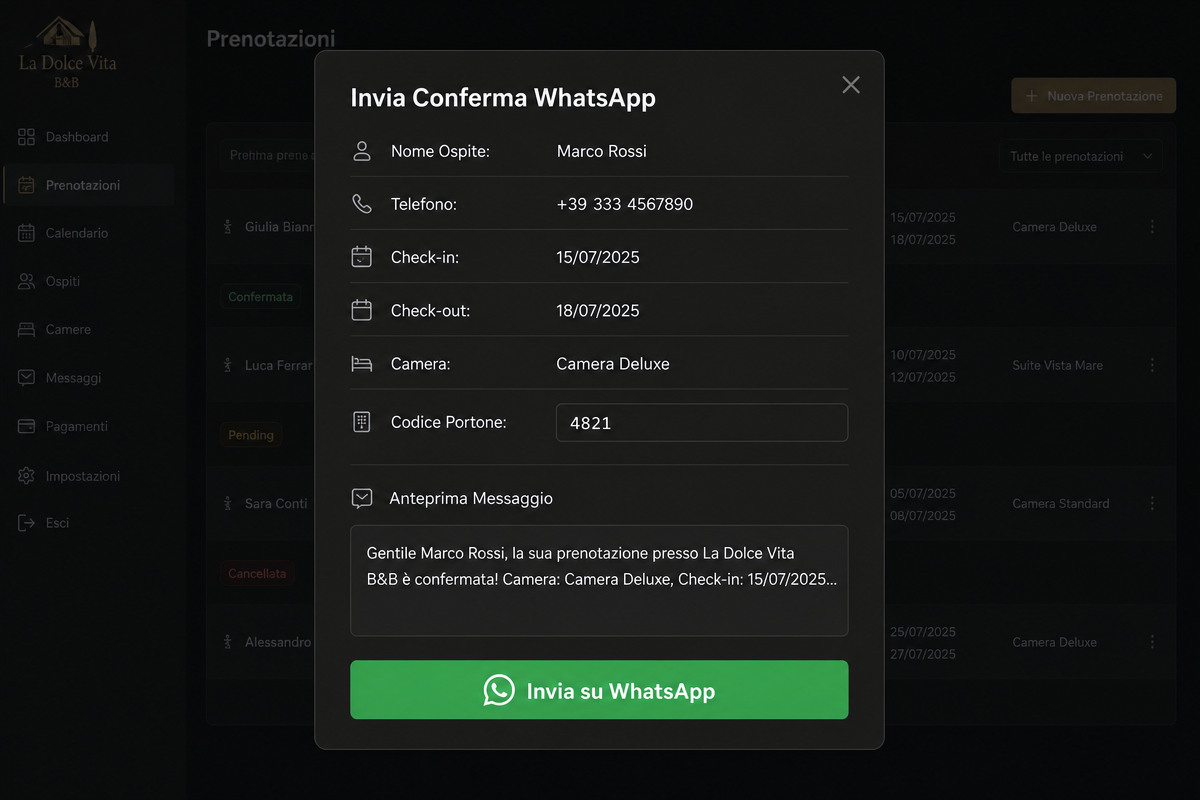The height and width of the screenshot is (800, 1200).
Task: Click the La Dolce Vita B&B logo
Action: (x=67, y=54)
